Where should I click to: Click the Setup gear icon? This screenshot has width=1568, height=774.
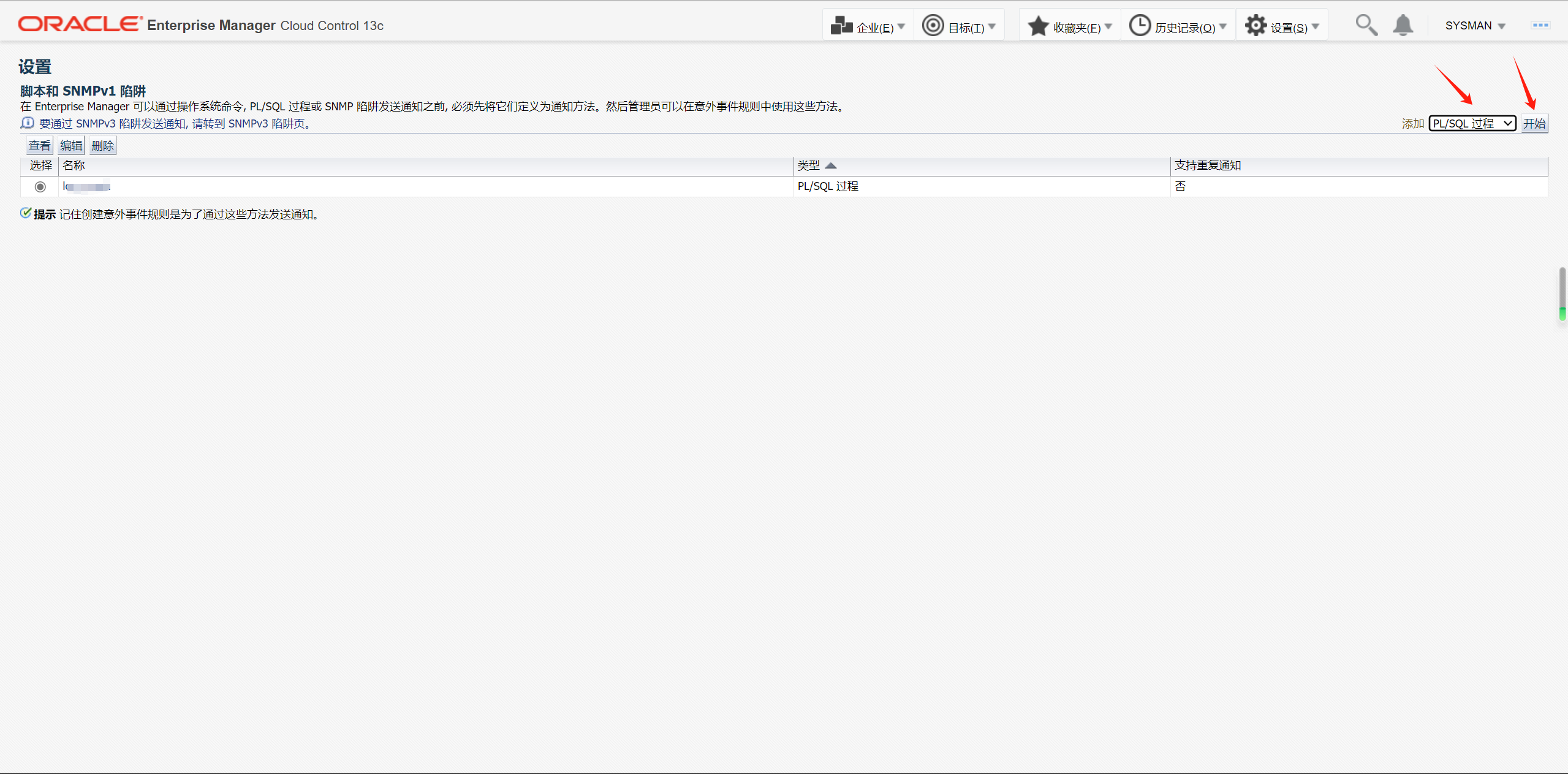pyautogui.click(x=1256, y=26)
